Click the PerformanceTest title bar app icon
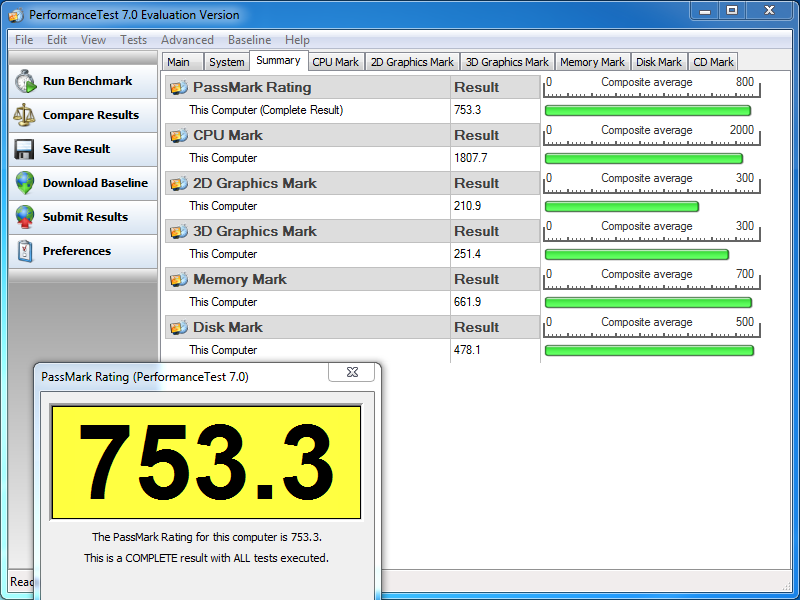800x600 pixels. click(16, 15)
